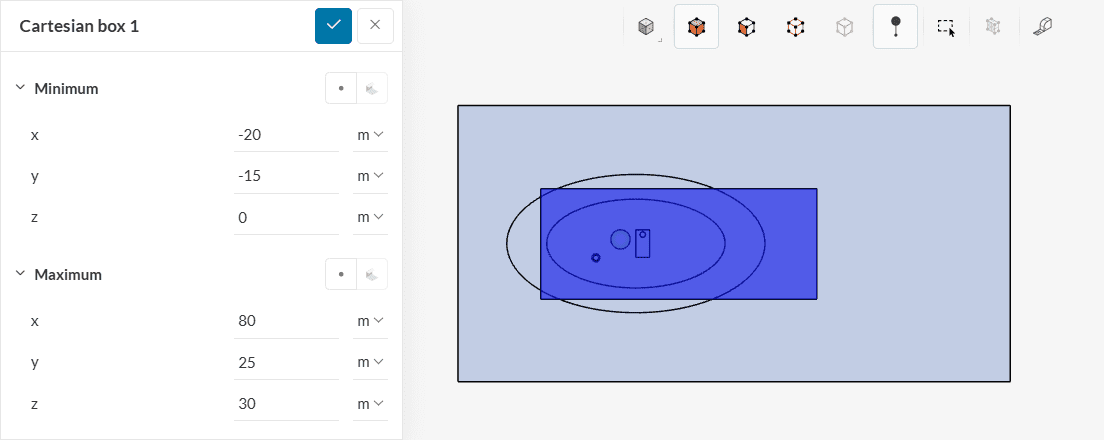
Task: Collapse the Minimum section
Action: coord(21,88)
